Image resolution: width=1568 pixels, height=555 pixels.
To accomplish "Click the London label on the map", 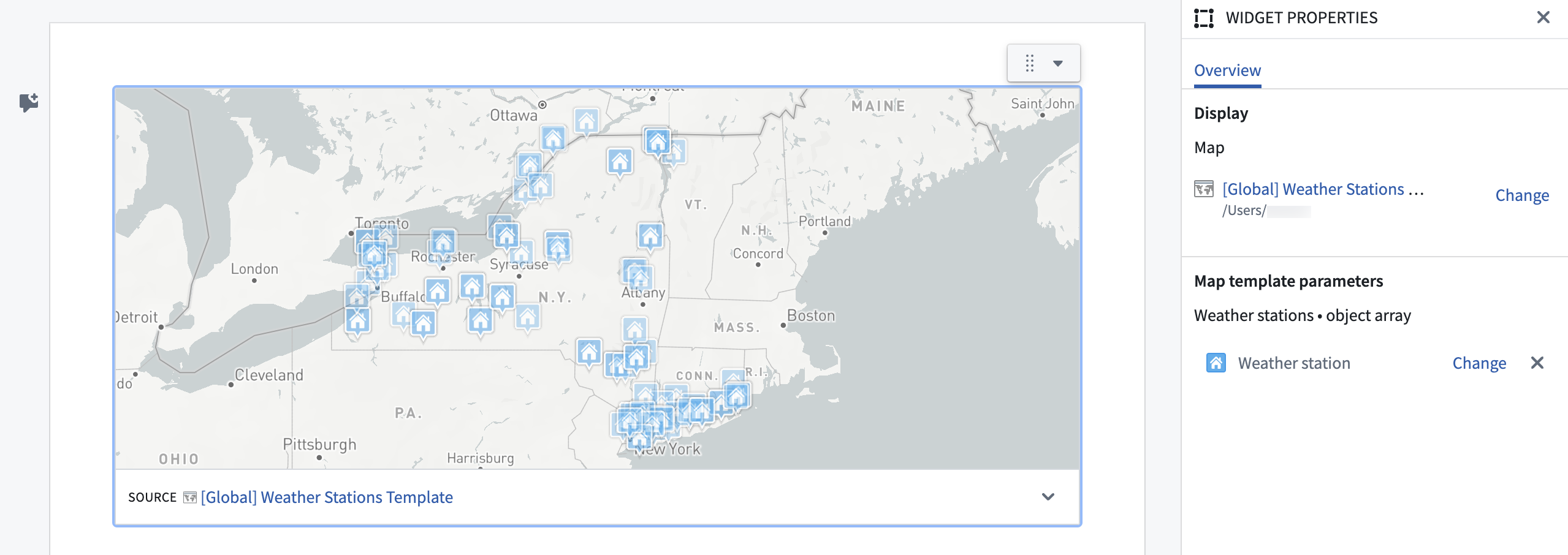I will pyautogui.click(x=254, y=268).
